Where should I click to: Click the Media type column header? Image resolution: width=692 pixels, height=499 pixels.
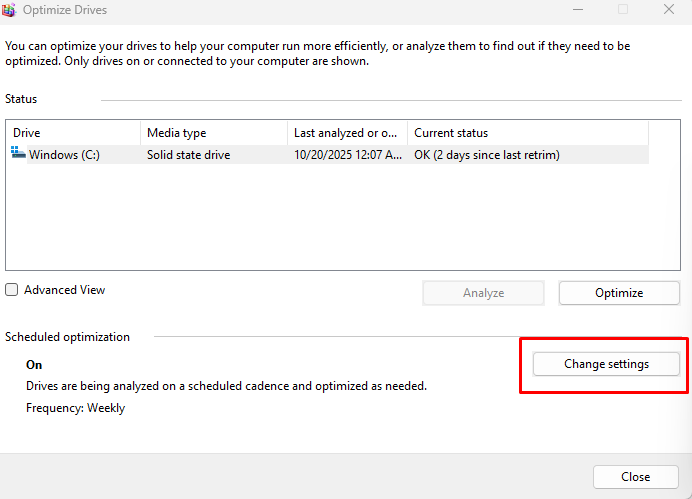click(213, 133)
